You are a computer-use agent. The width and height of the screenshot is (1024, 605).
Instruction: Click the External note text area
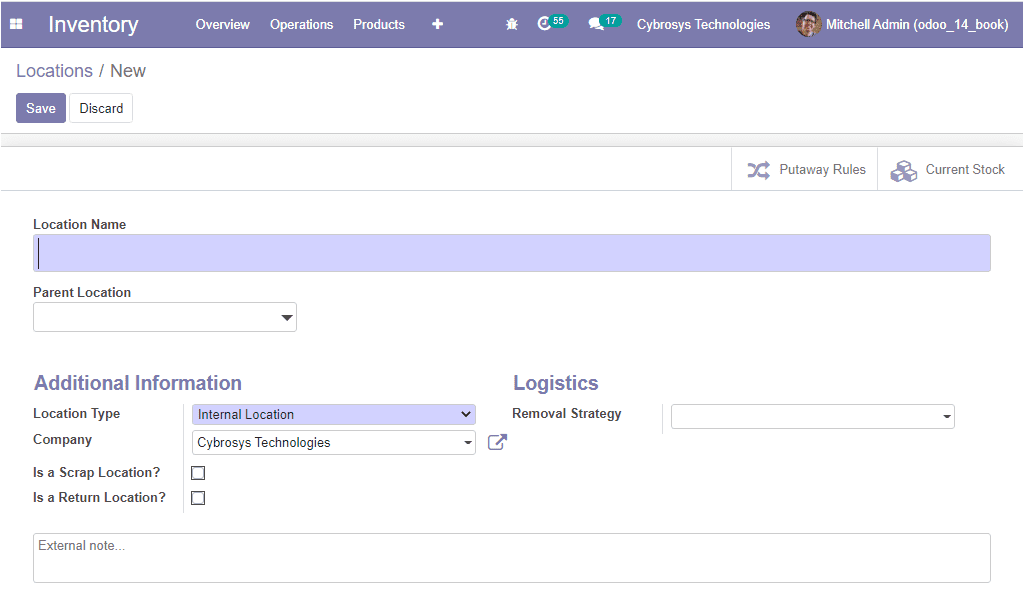coord(511,558)
